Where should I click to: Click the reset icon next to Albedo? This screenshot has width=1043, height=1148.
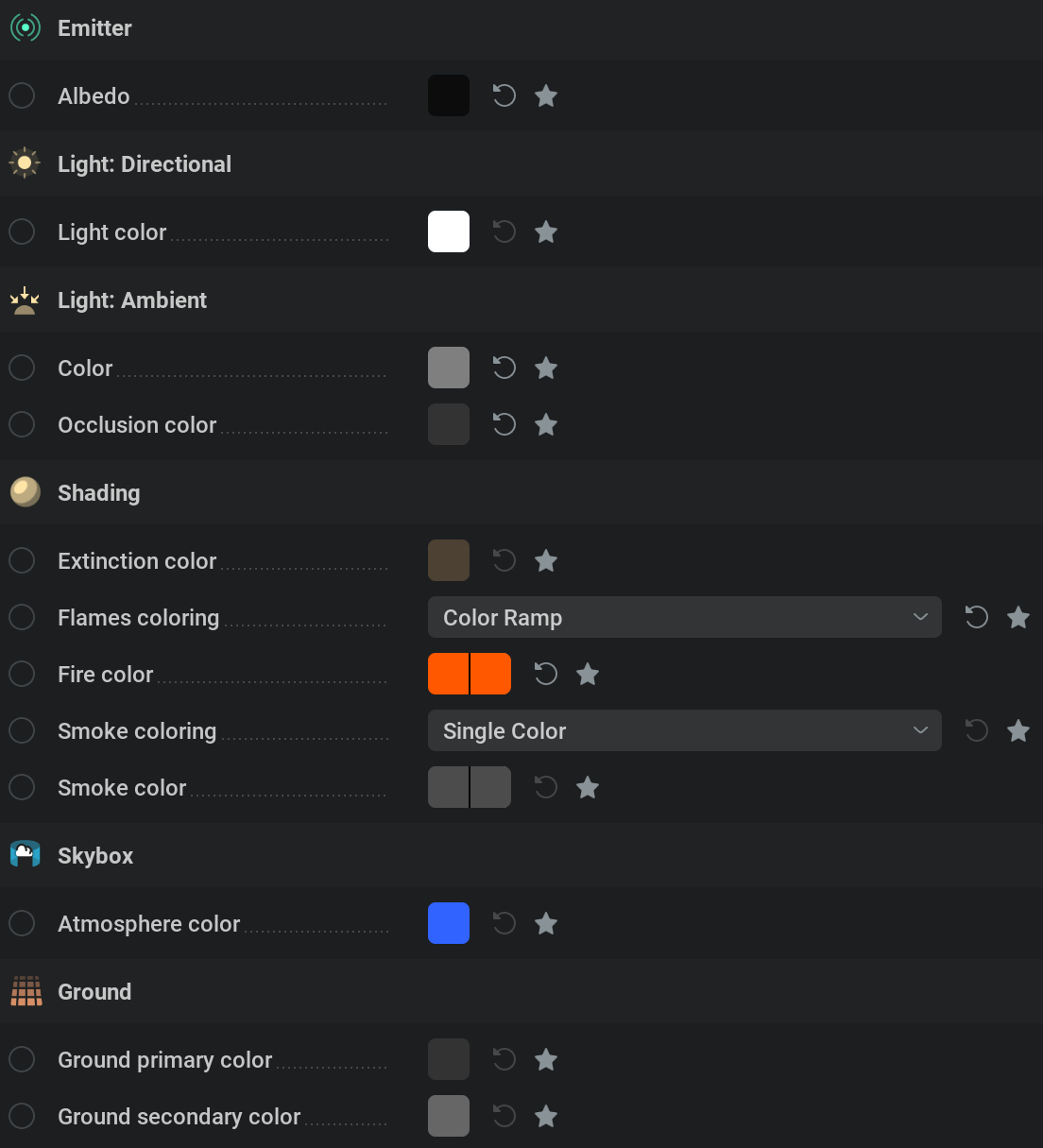pos(504,95)
